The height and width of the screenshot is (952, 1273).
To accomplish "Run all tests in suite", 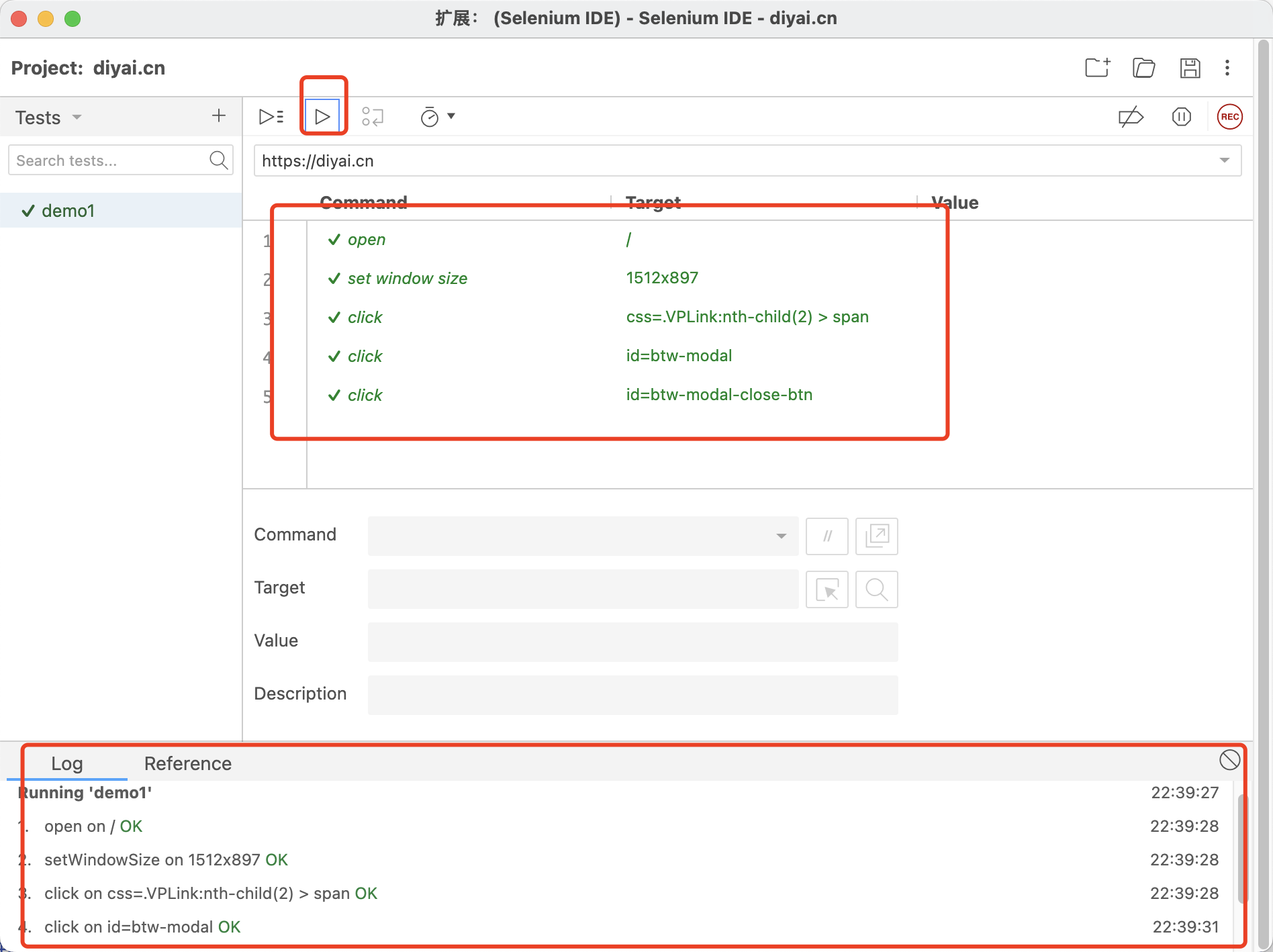I will click(271, 117).
